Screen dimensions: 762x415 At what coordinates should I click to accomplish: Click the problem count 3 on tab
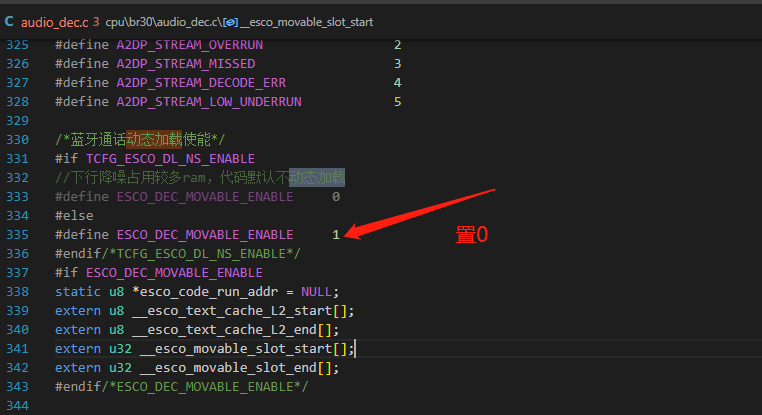coord(96,22)
